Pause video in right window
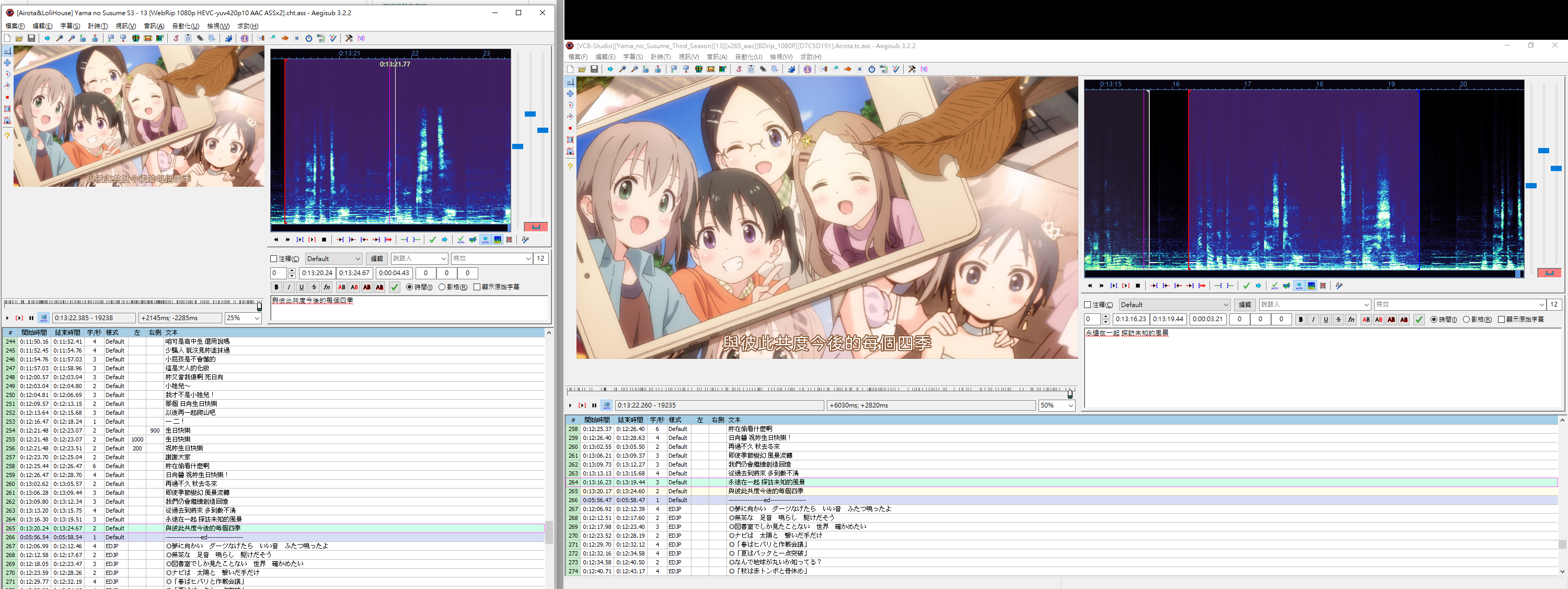Viewport: 1568px width, 589px height. (594, 405)
